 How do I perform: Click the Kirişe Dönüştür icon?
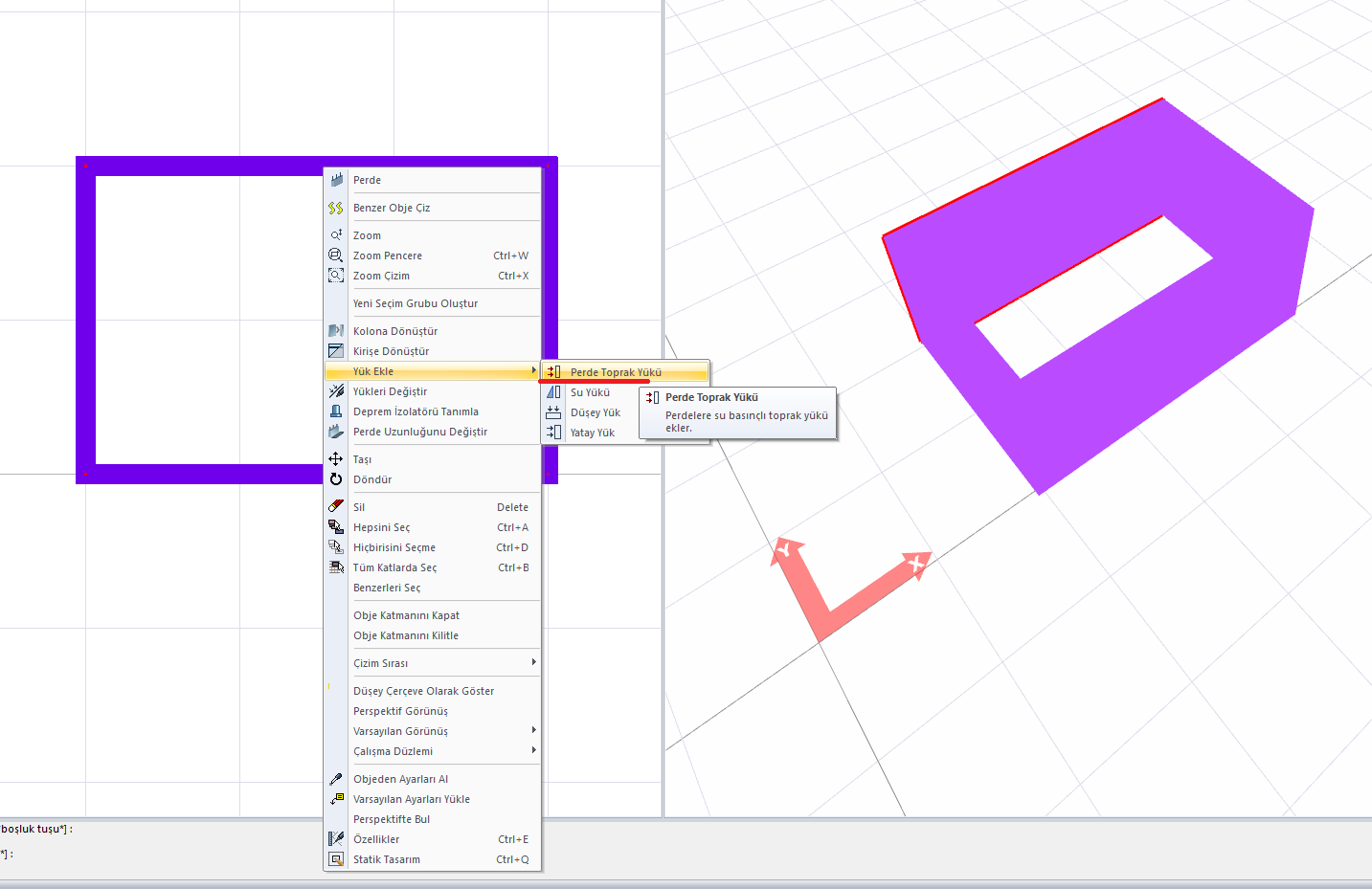click(336, 351)
